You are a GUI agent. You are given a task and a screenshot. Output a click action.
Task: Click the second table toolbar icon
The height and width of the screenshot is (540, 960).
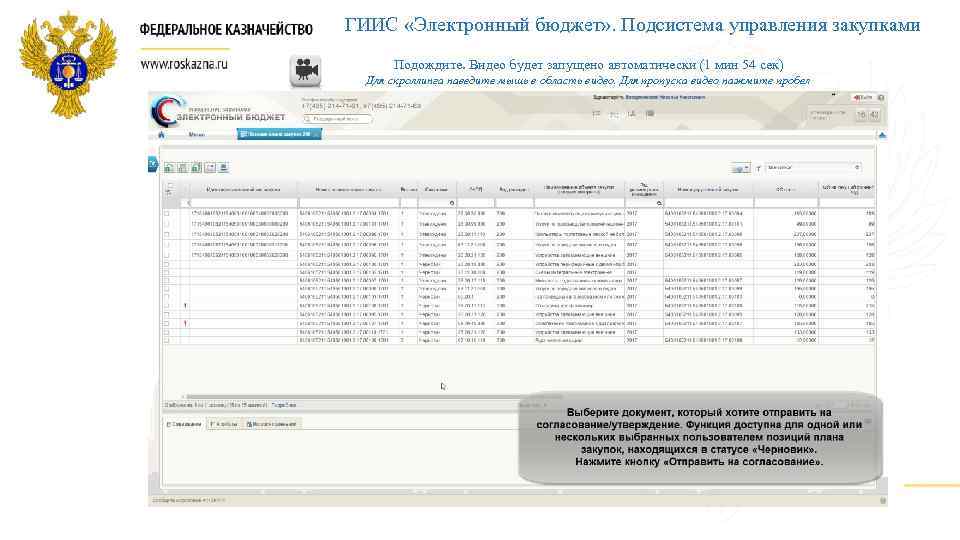point(182,168)
